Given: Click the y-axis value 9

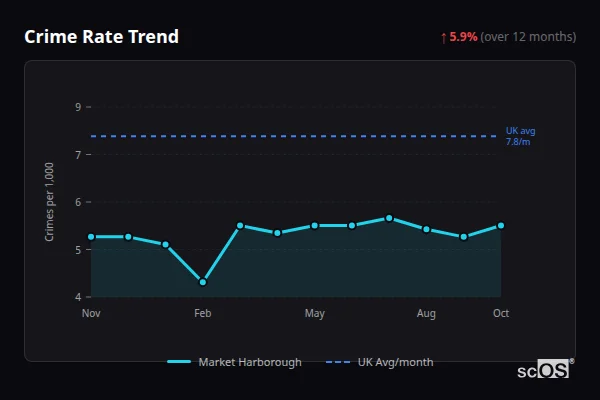Looking at the screenshot, I should point(78,107).
